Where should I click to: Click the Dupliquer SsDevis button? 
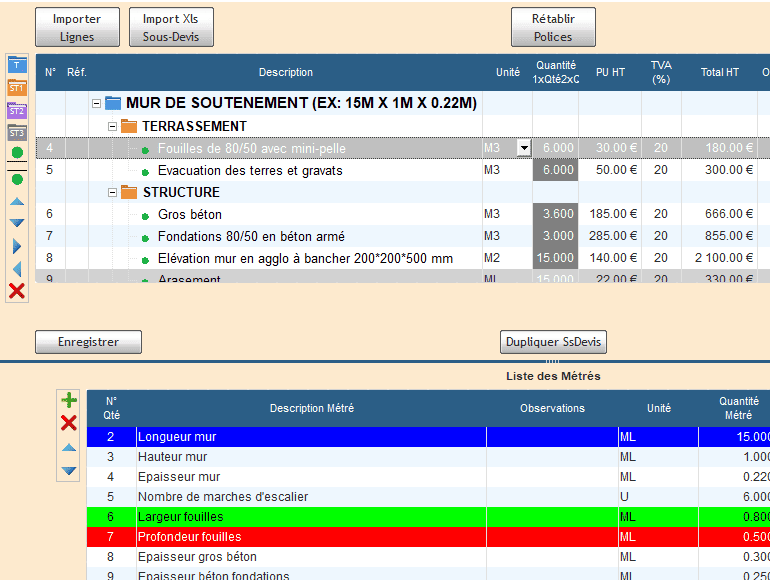tap(553, 342)
